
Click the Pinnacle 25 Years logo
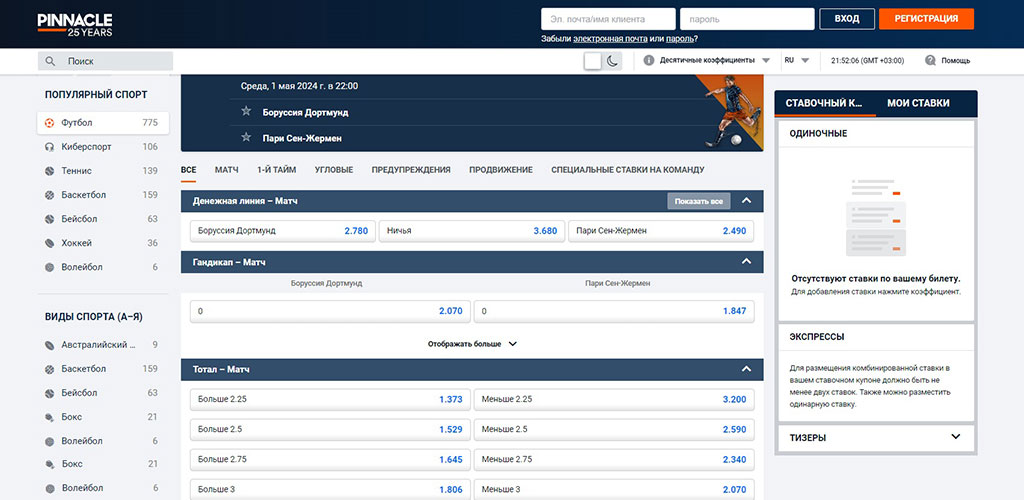click(75, 24)
